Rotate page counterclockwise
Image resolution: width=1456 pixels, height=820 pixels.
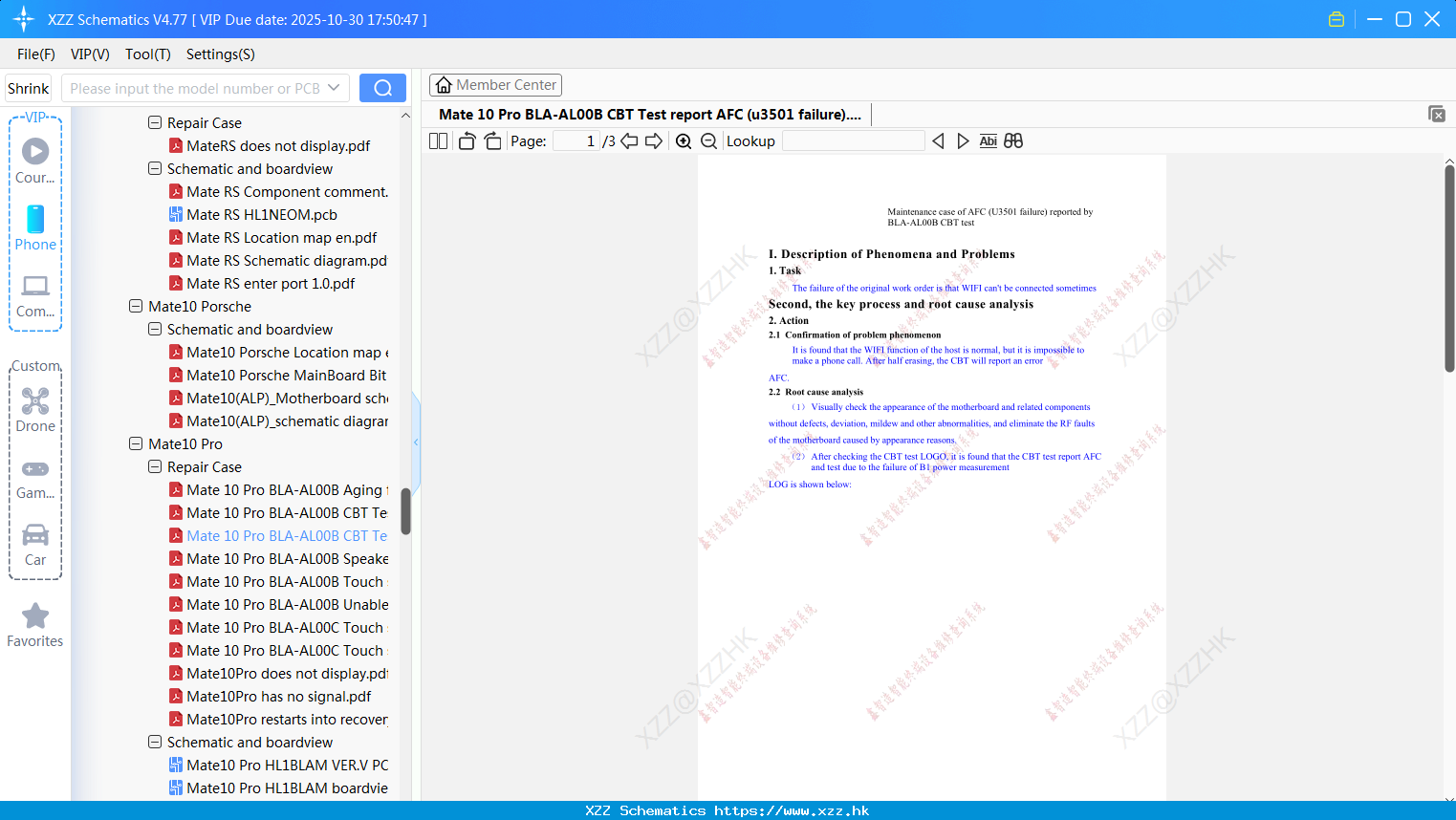coord(467,141)
